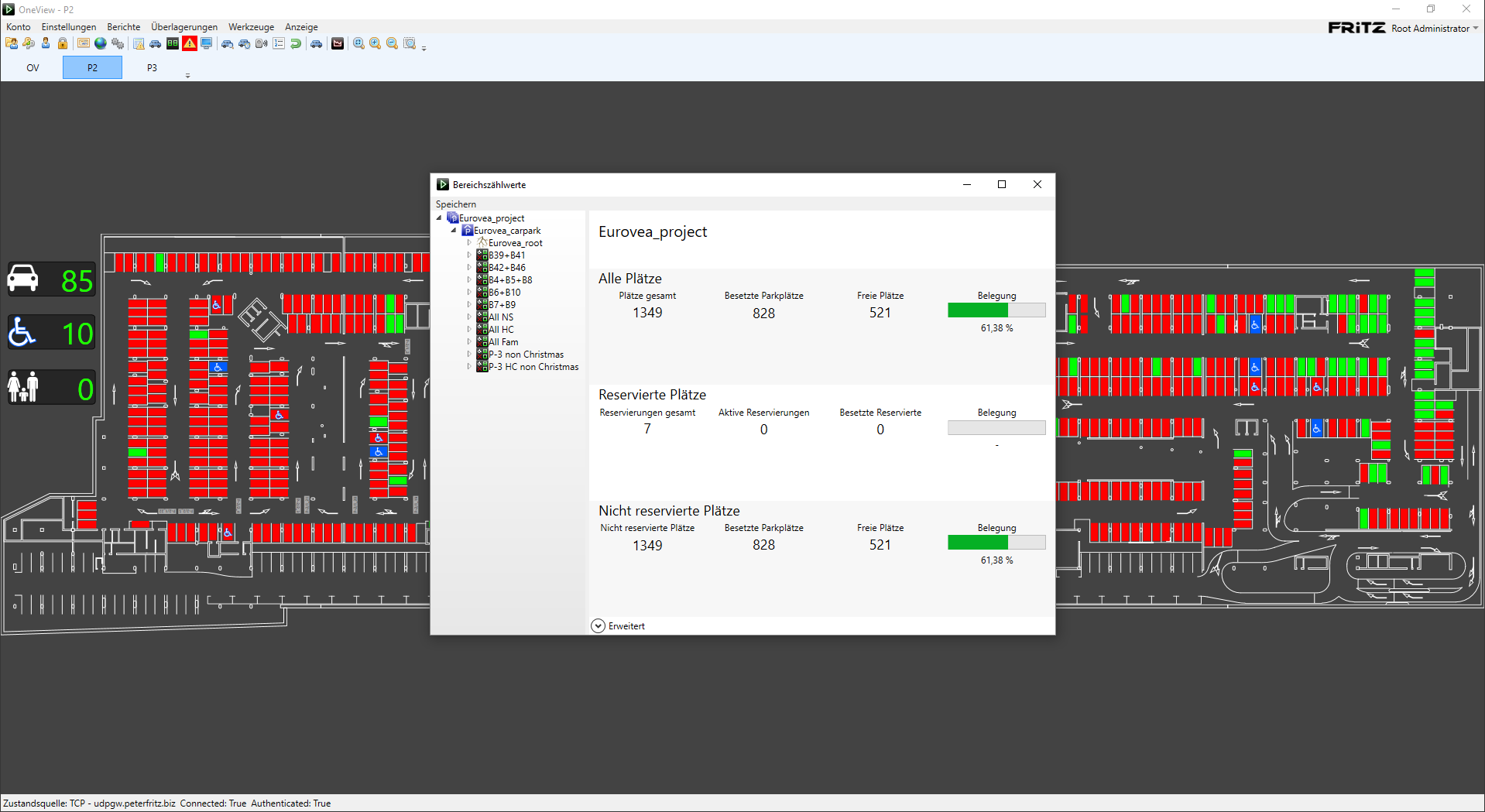Click the zoom selection rectangle icon
The width and height of the screenshot is (1485, 812).
pyautogui.click(x=410, y=43)
